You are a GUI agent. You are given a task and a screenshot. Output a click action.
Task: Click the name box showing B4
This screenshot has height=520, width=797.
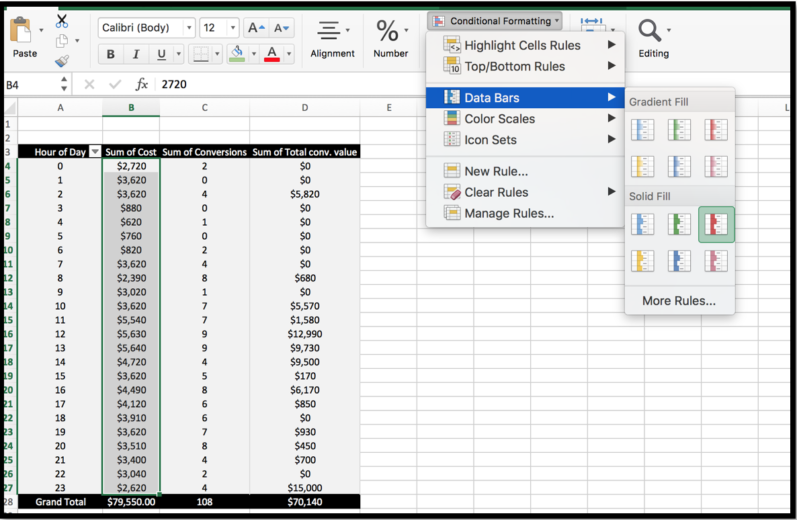click(30, 84)
